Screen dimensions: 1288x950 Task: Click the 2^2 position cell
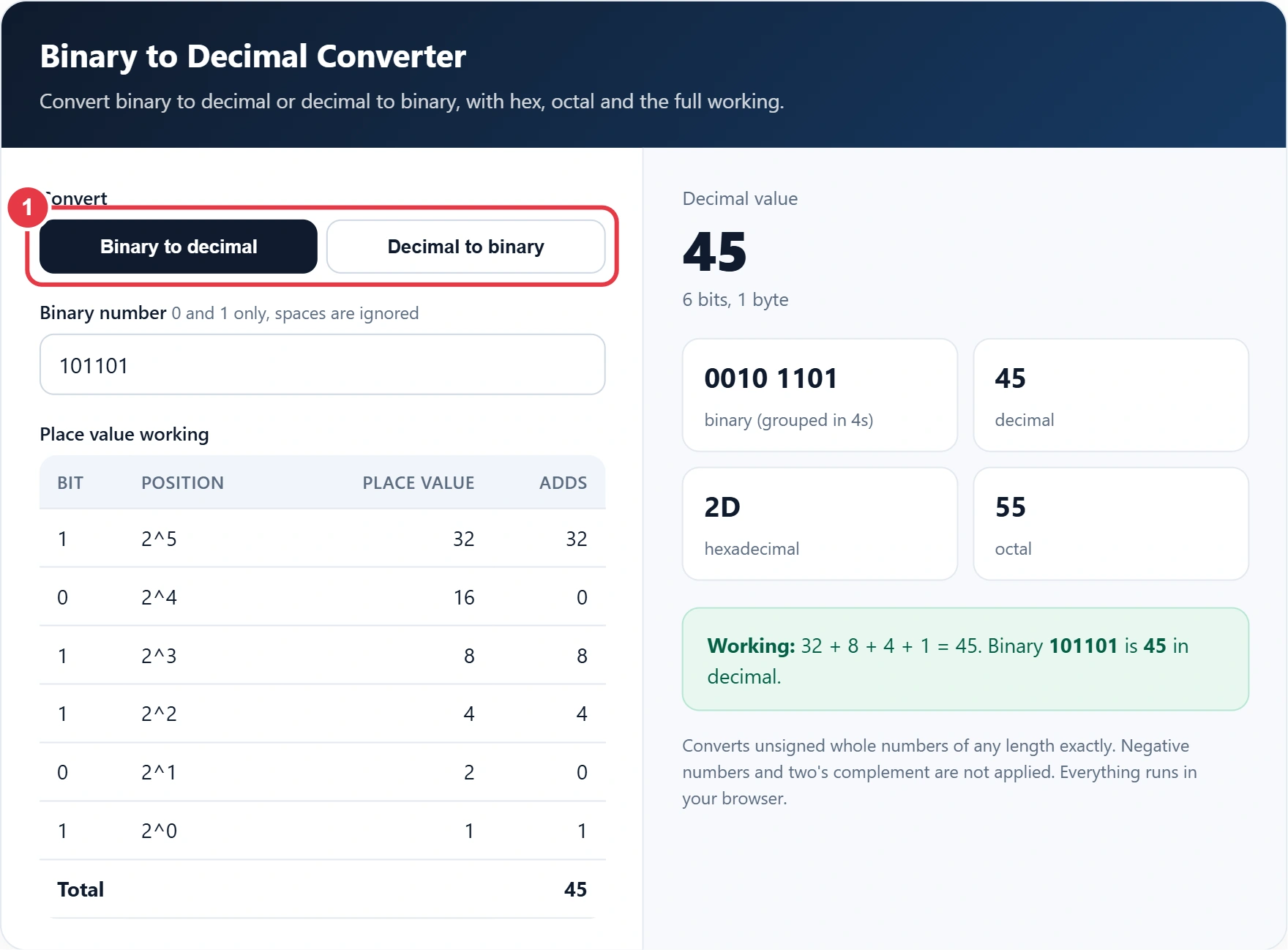click(159, 714)
